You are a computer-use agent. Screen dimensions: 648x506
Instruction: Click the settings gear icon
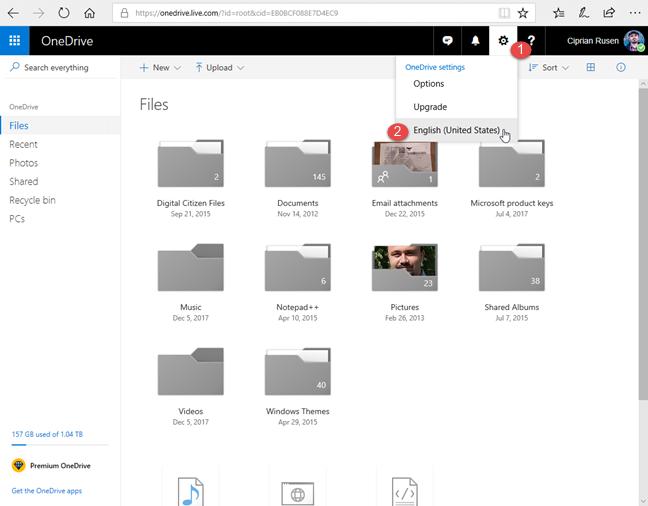coord(503,41)
